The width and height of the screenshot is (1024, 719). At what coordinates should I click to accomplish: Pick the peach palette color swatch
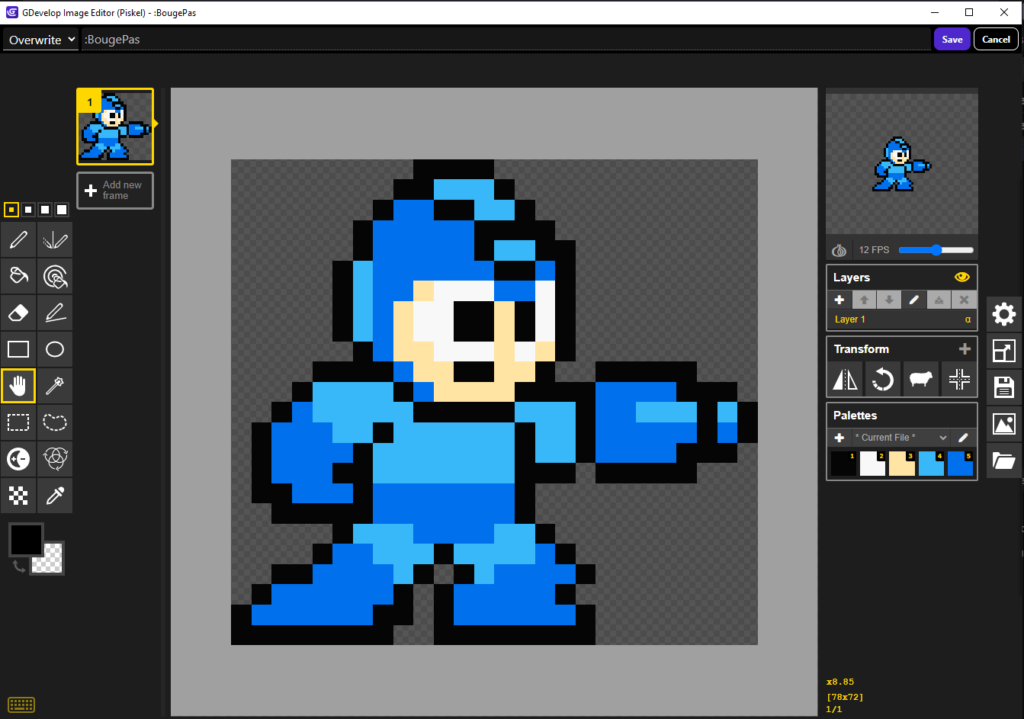pyautogui.click(x=901, y=464)
